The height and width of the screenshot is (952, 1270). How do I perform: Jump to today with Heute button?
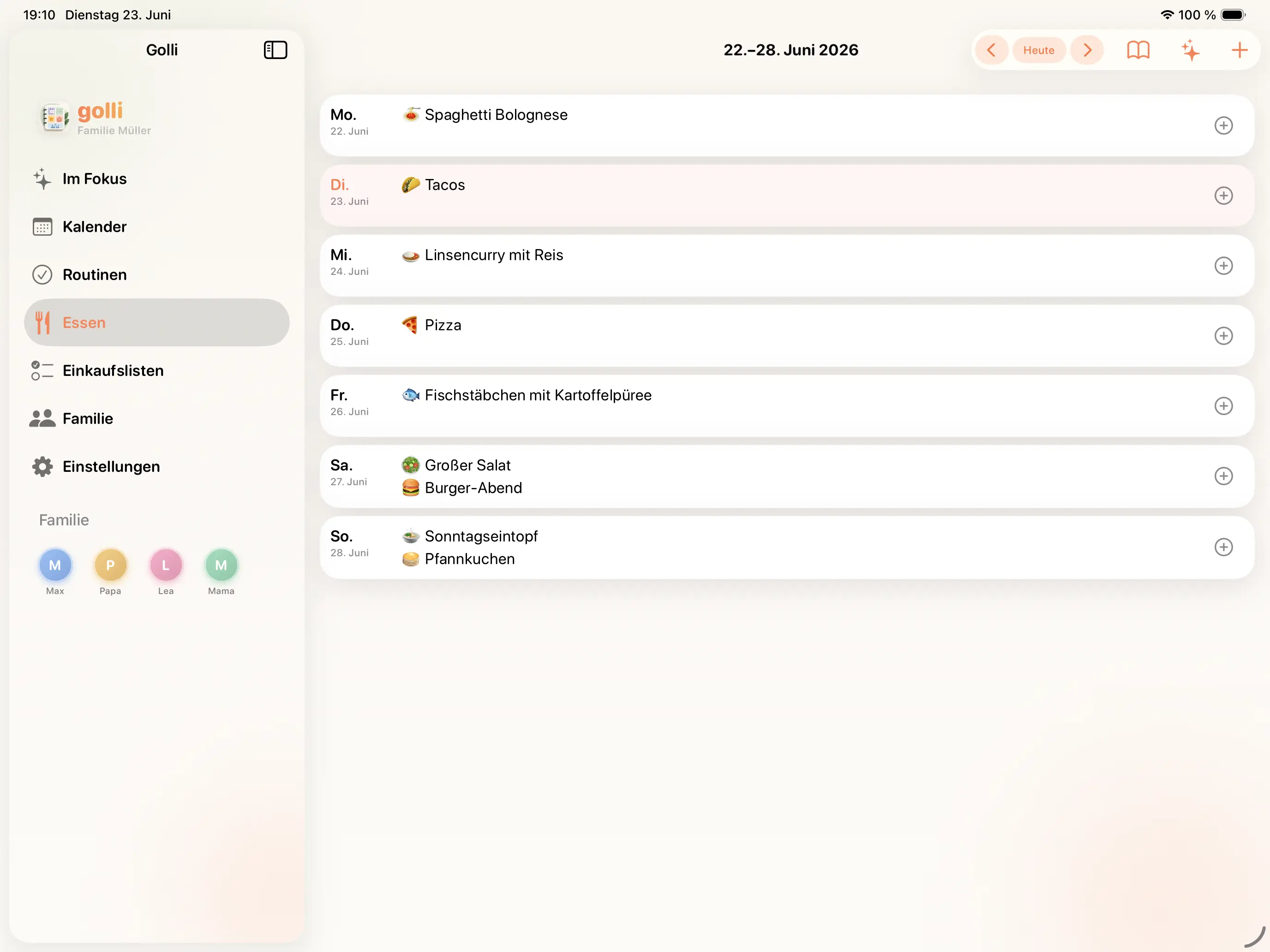pyautogui.click(x=1039, y=50)
